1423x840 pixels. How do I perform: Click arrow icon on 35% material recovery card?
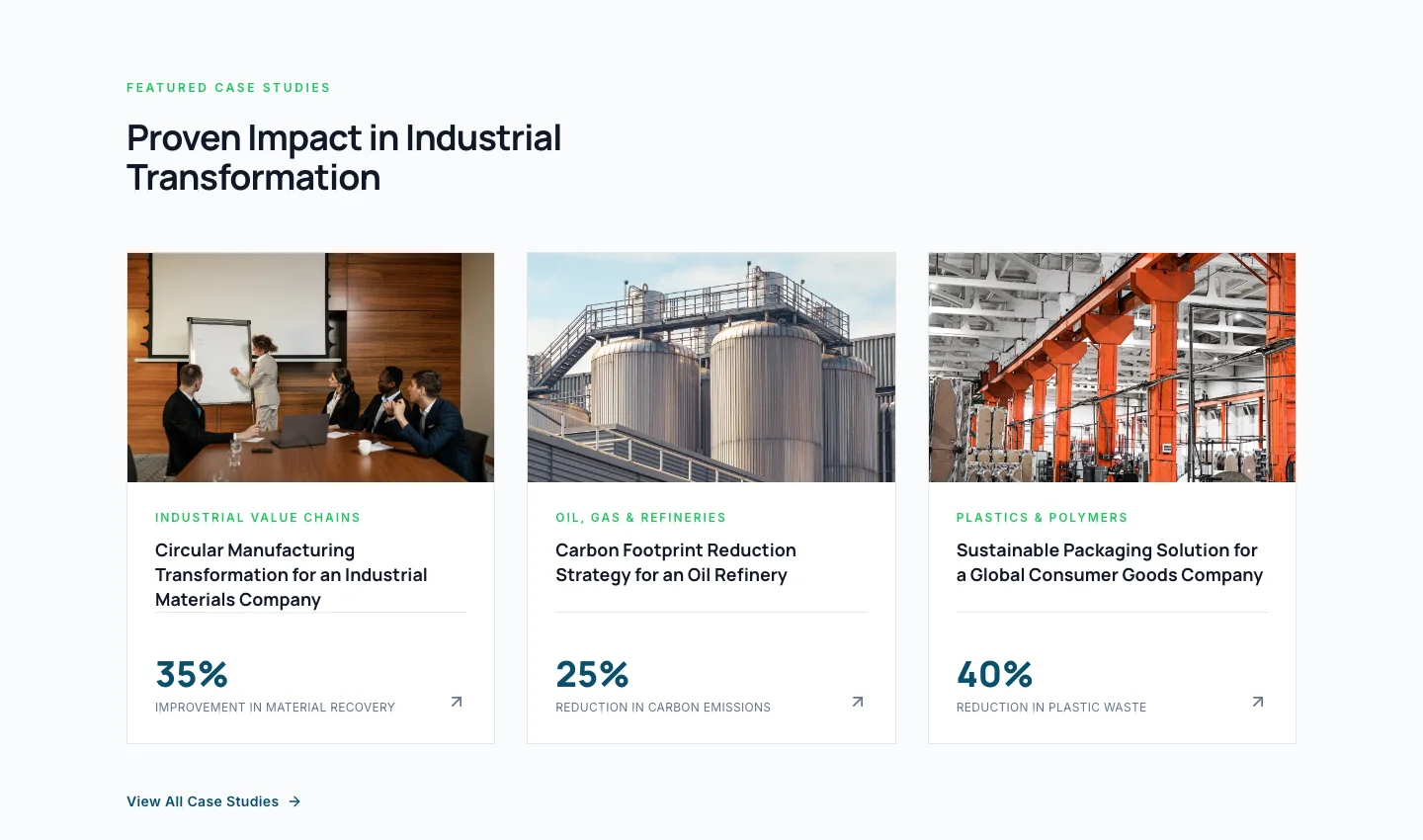tap(457, 702)
